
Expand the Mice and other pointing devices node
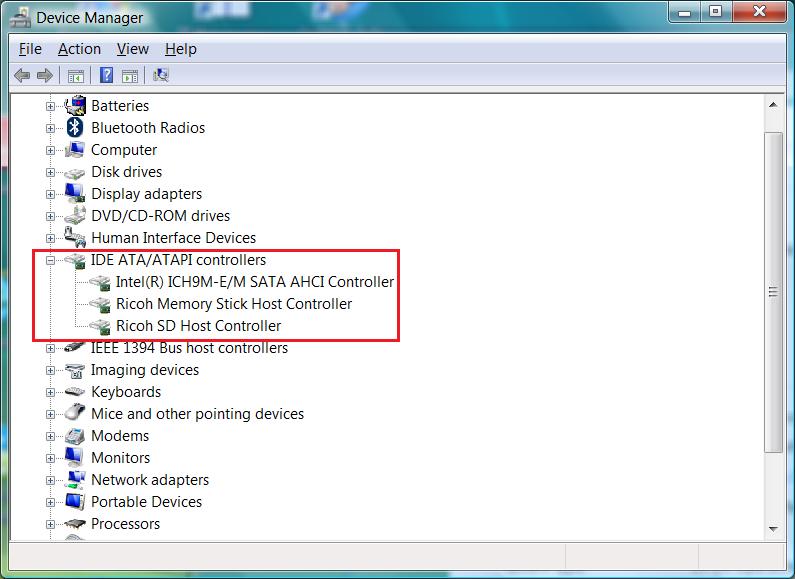(50, 414)
